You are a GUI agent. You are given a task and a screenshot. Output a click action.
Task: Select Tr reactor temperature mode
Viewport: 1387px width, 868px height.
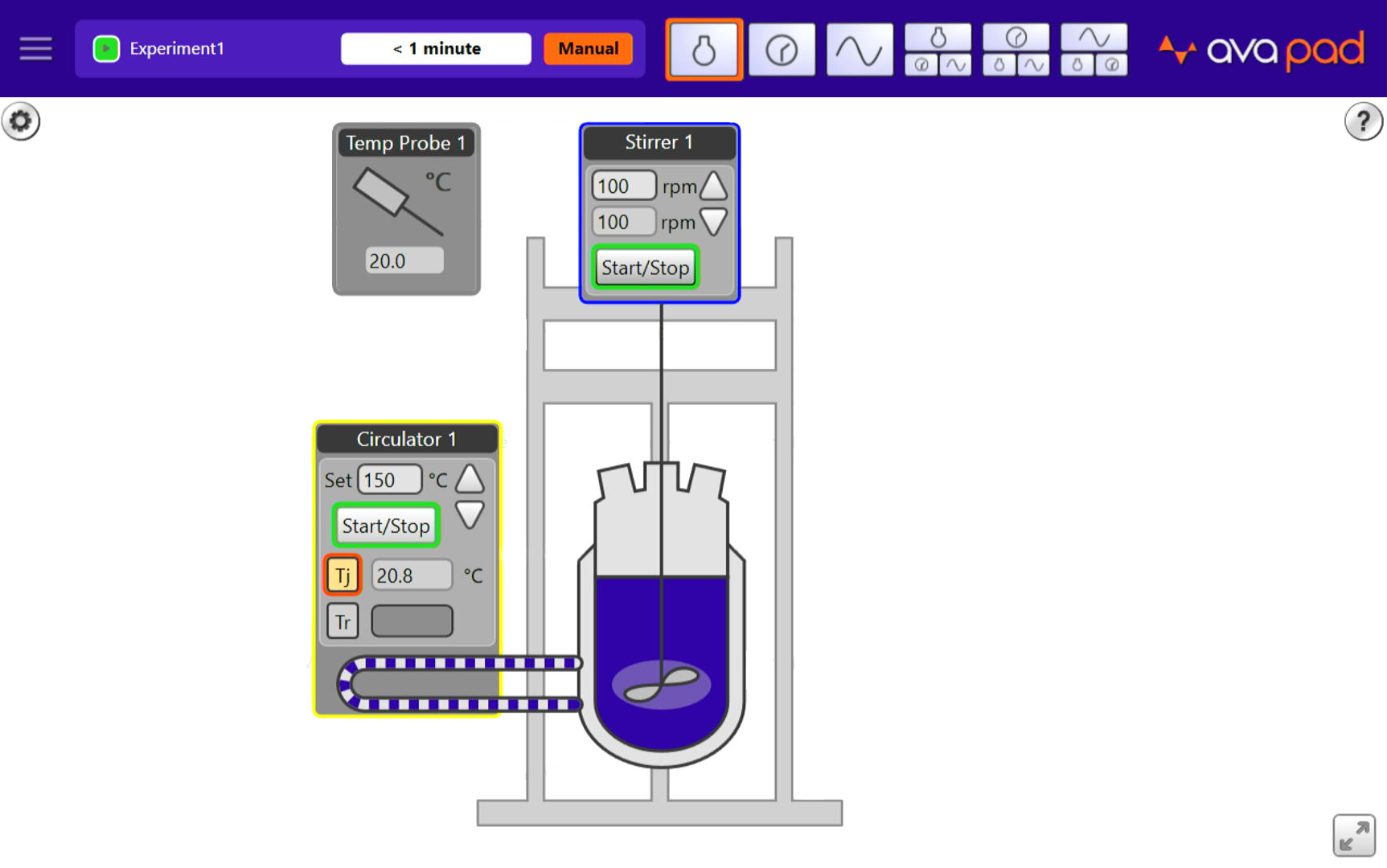pos(343,621)
